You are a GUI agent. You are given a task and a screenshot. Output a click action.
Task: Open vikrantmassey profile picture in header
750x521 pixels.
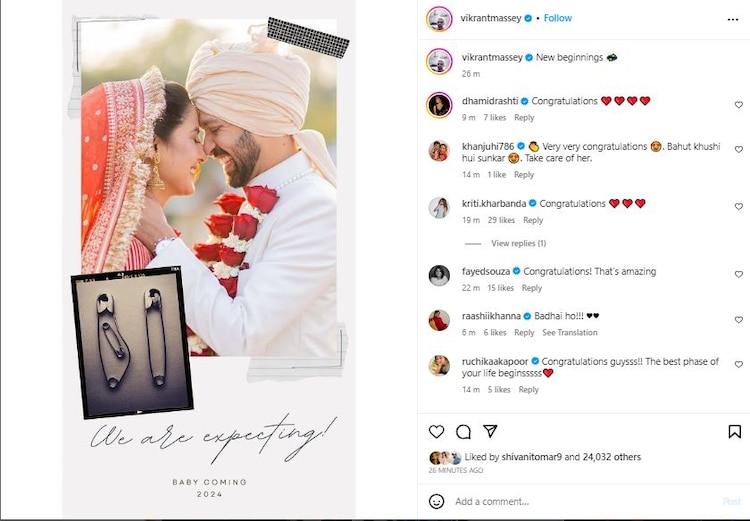pyautogui.click(x=439, y=19)
